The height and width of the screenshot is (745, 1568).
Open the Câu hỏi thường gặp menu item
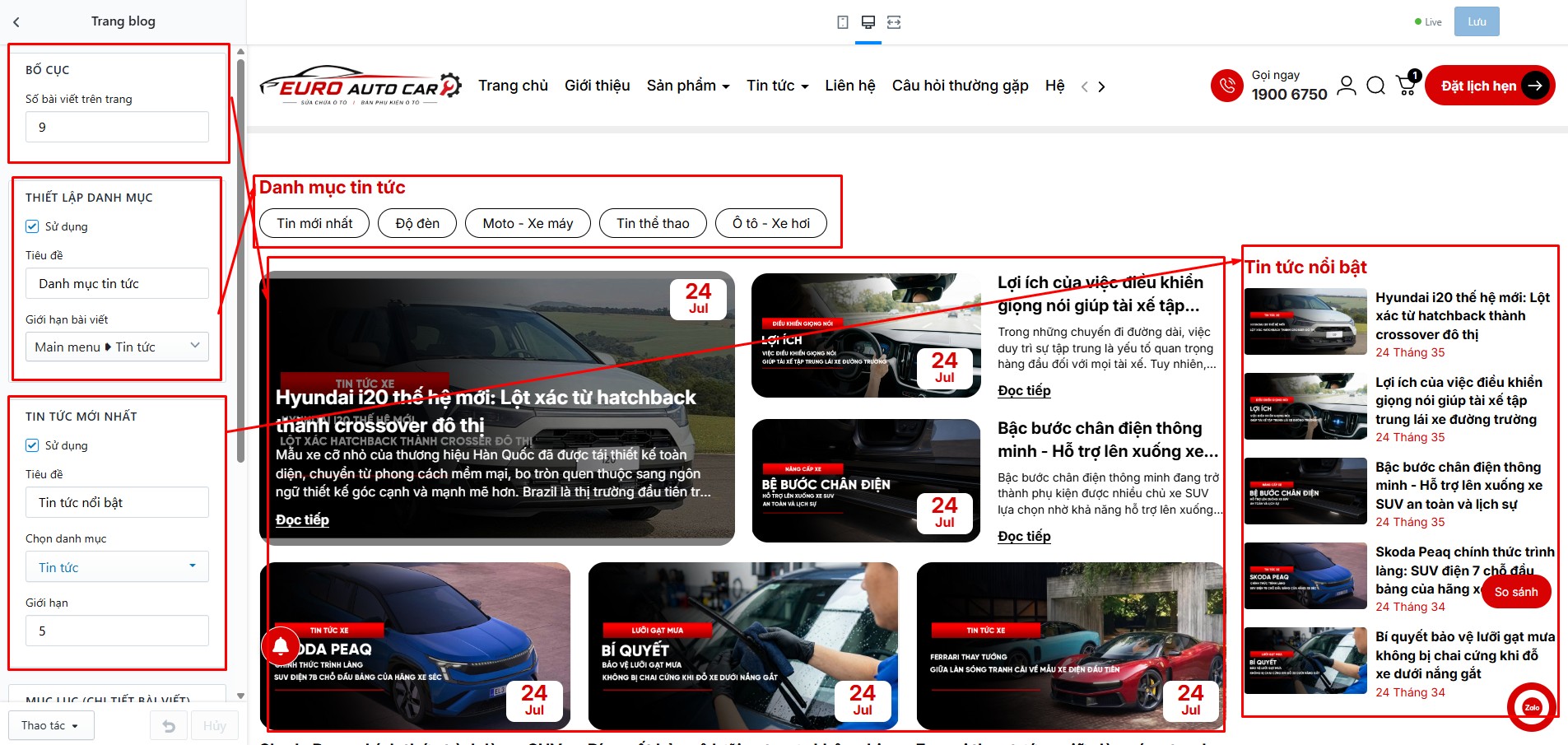click(961, 86)
